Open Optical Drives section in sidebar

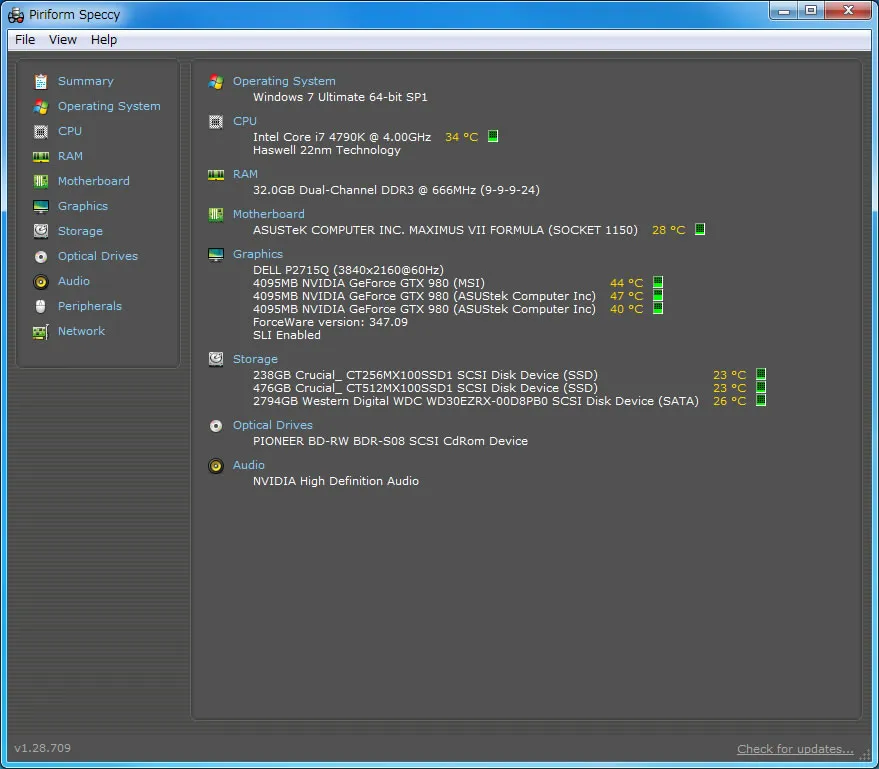(x=98, y=256)
